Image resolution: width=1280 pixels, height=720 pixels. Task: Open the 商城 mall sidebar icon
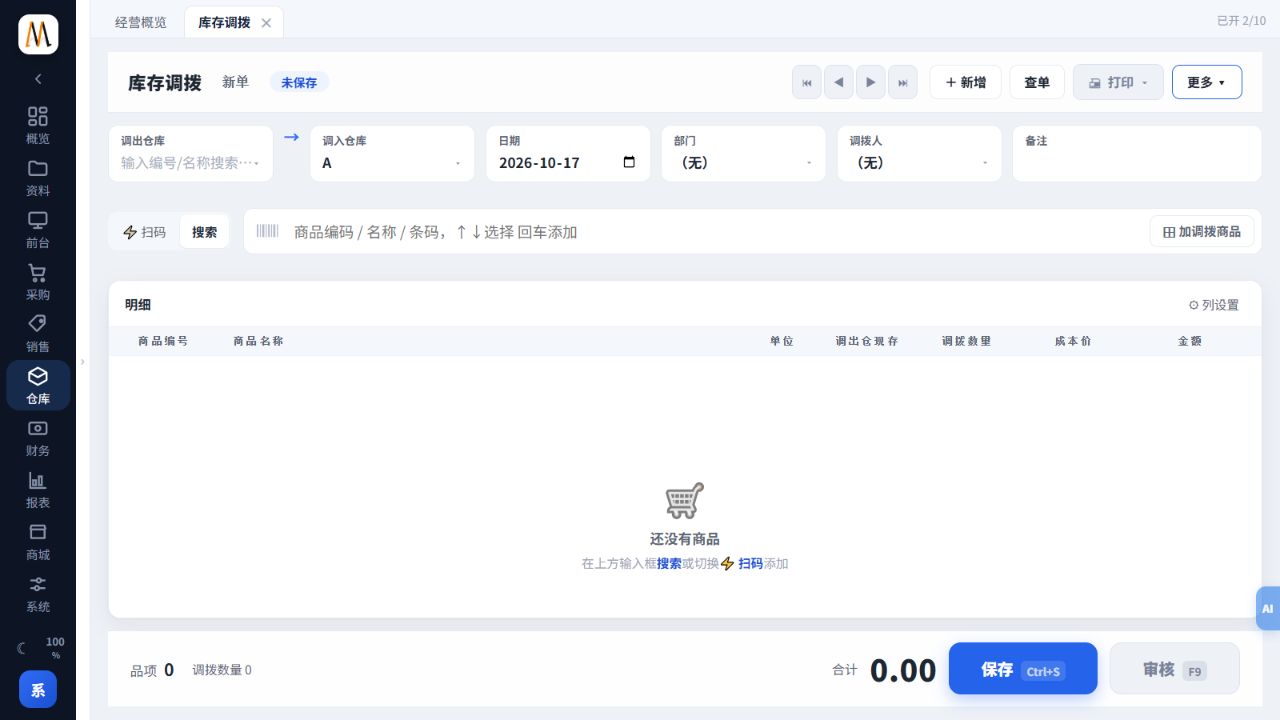[x=38, y=541]
